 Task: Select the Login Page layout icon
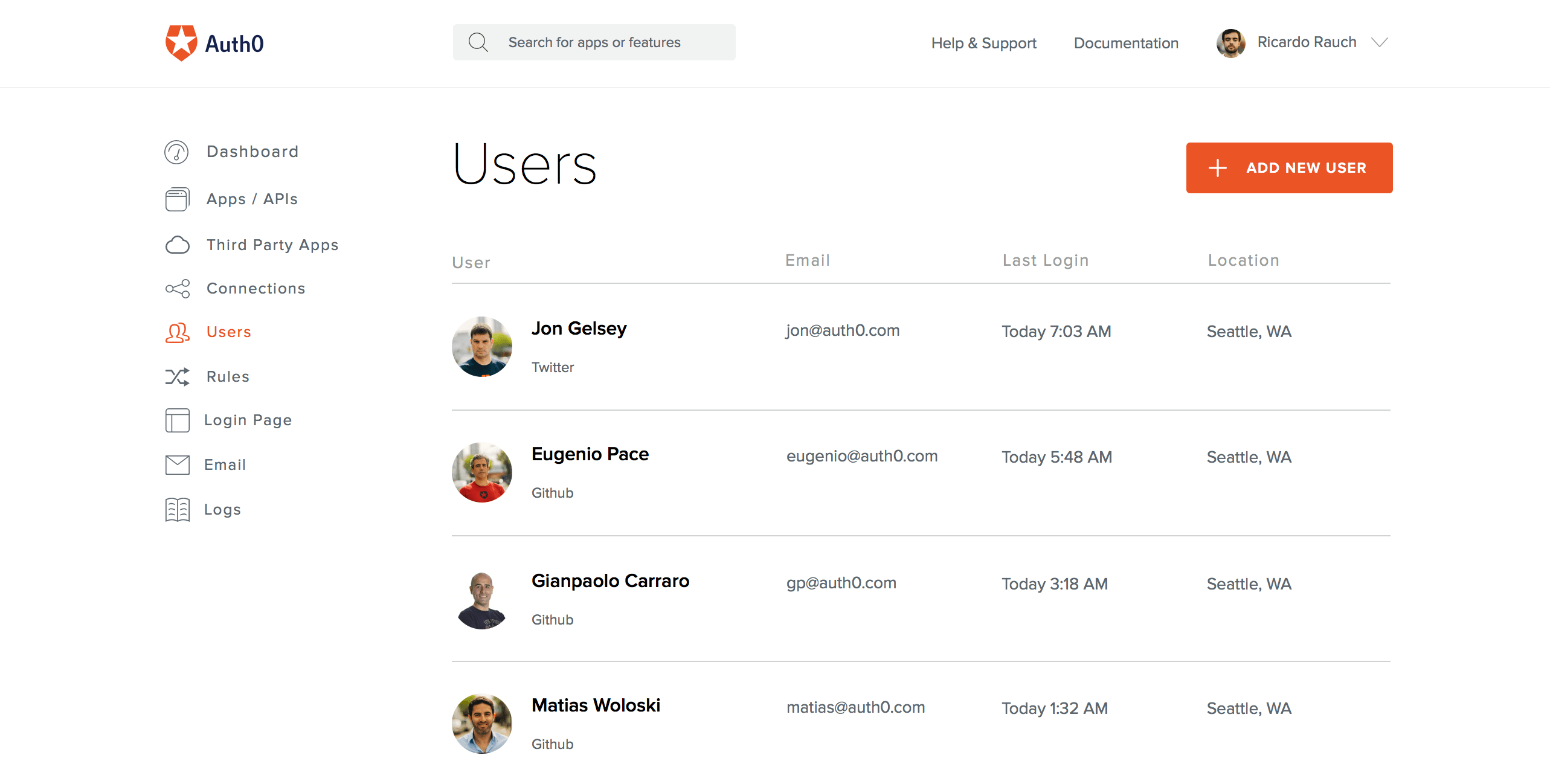[x=176, y=420]
